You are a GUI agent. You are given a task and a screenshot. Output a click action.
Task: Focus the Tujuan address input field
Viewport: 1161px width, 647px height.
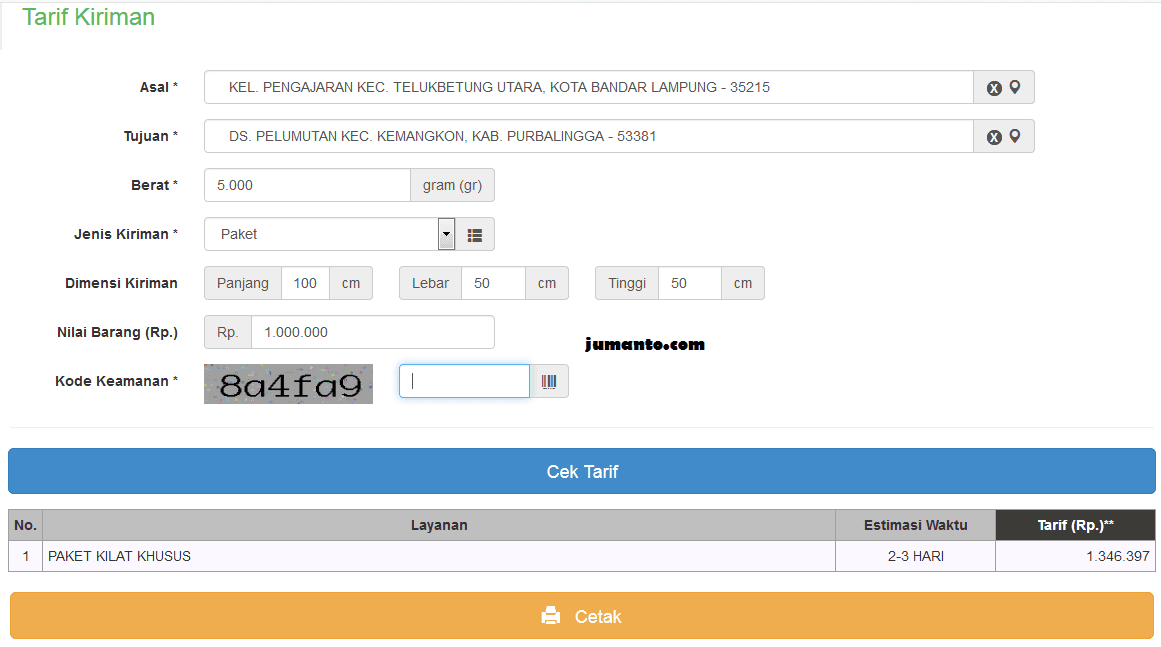[589, 136]
